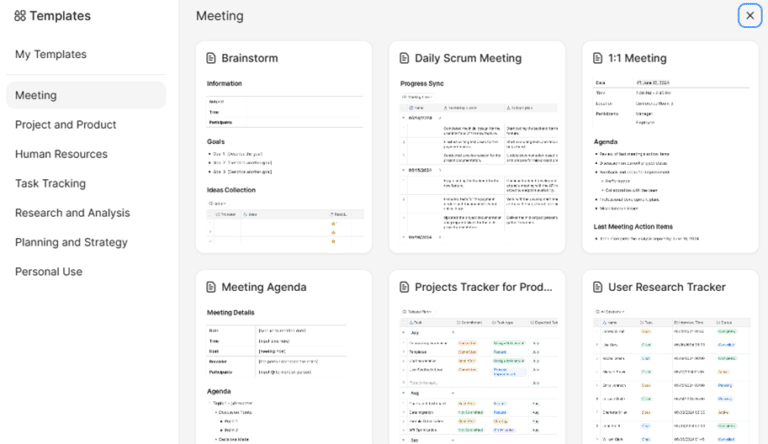Select the Meeting category
The width and height of the screenshot is (768, 444).
tap(86, 95)
